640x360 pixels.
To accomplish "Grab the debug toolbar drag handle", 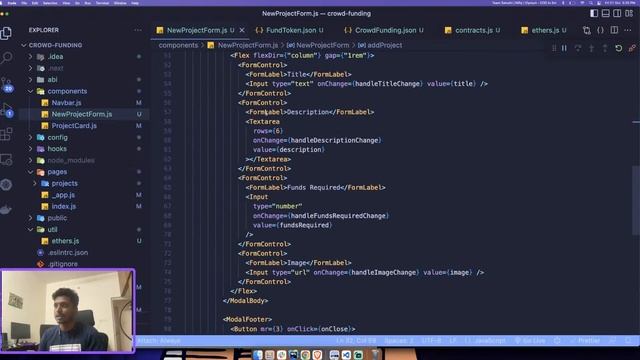I will (554, 48).
